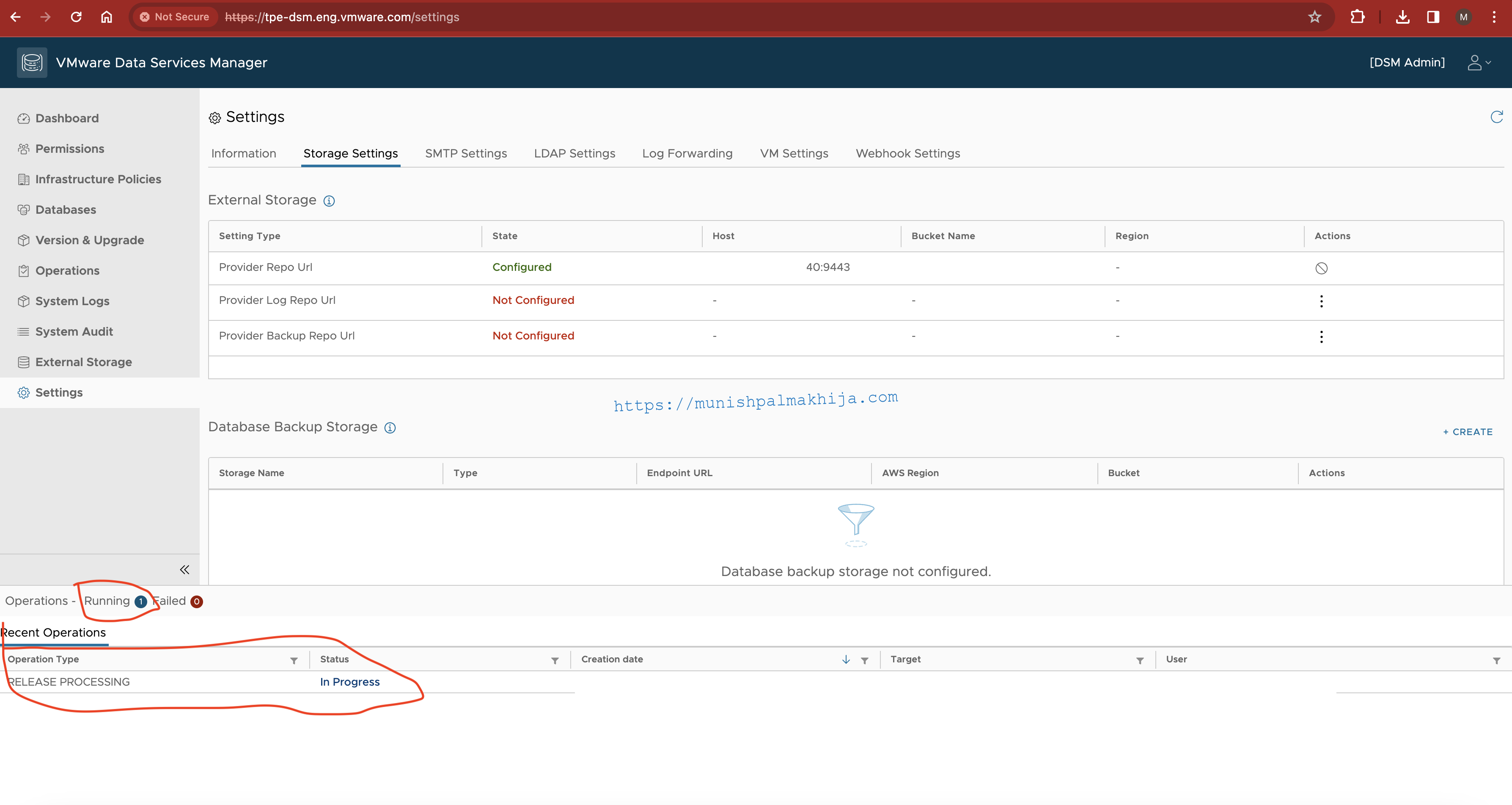This screenshot has width=1512, height=805.
Task: Click the AWS Region column header
Action: pos(910,473)
